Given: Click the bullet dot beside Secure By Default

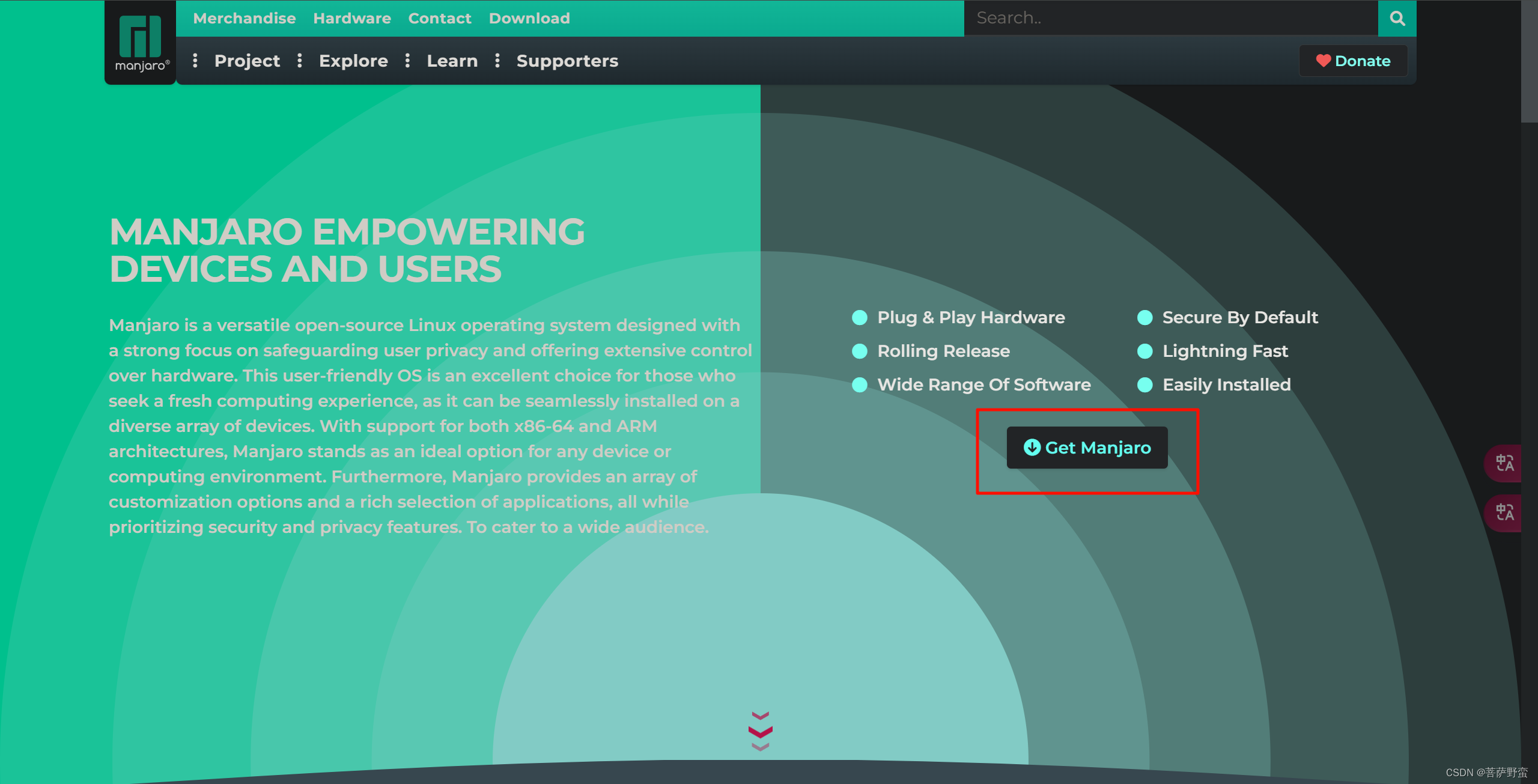Looking at the screenshot, I should pos(1144,317).
